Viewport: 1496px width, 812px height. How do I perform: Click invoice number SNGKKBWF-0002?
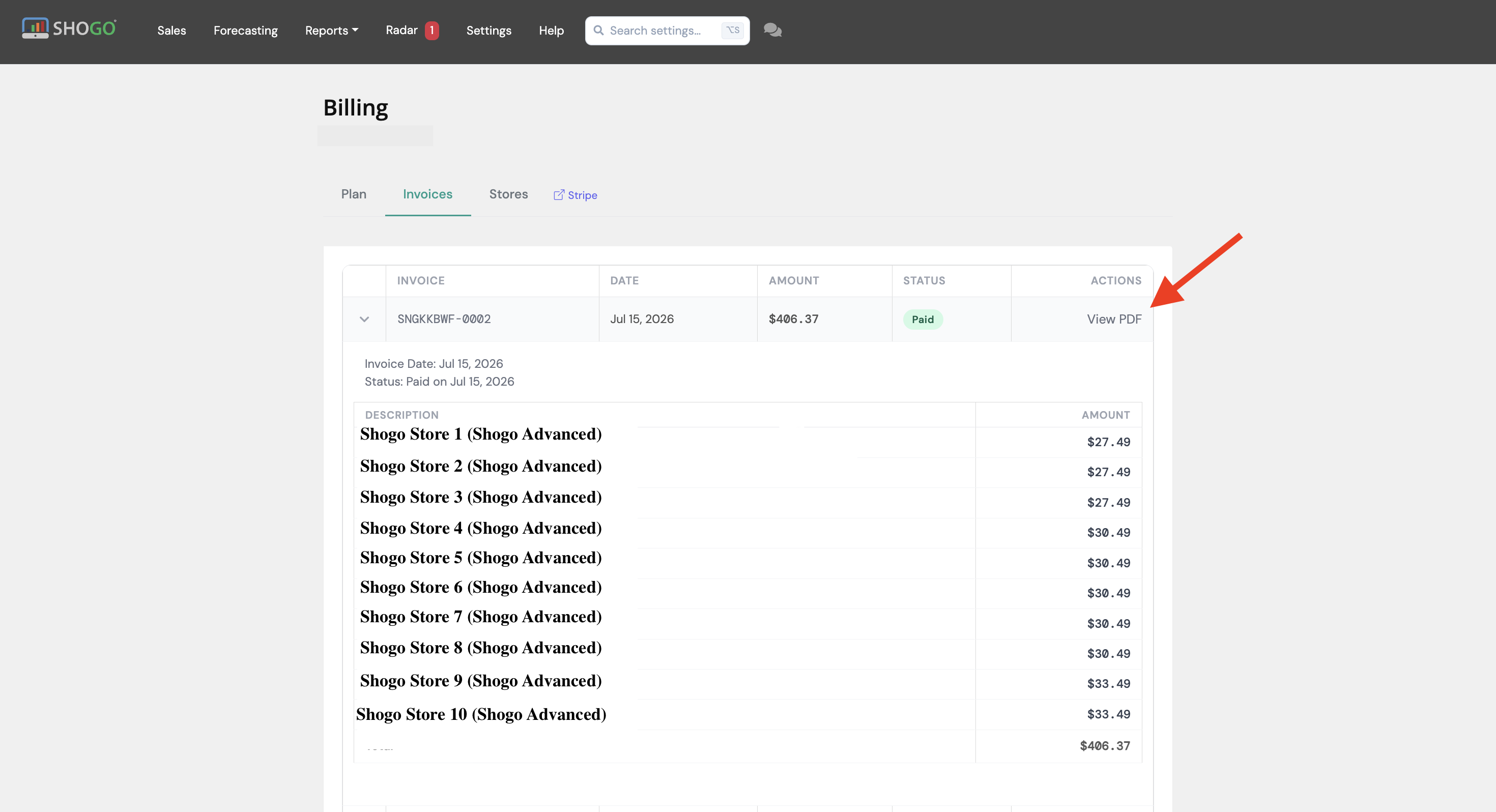(x=444, y=320)
